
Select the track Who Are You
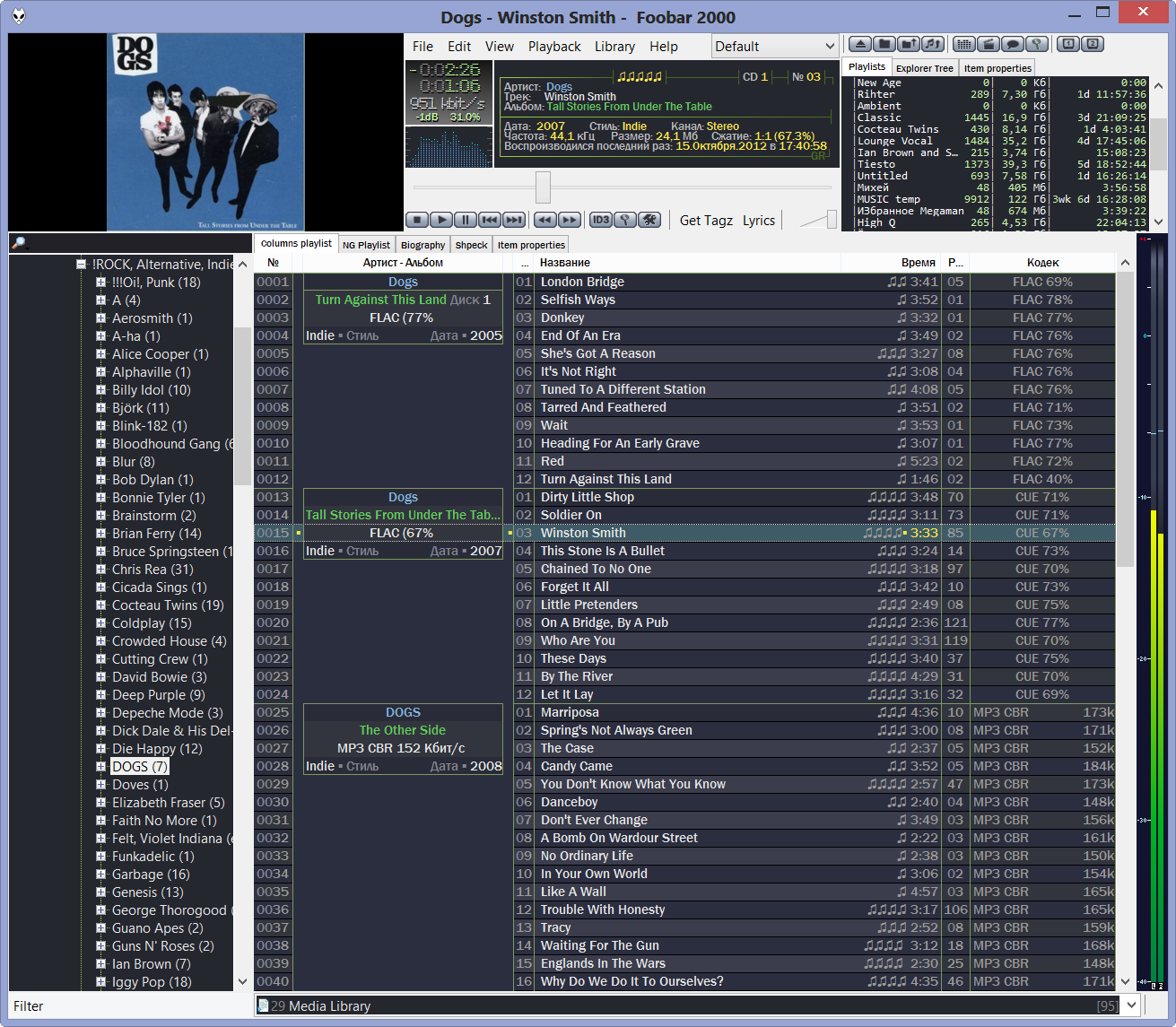578,640
